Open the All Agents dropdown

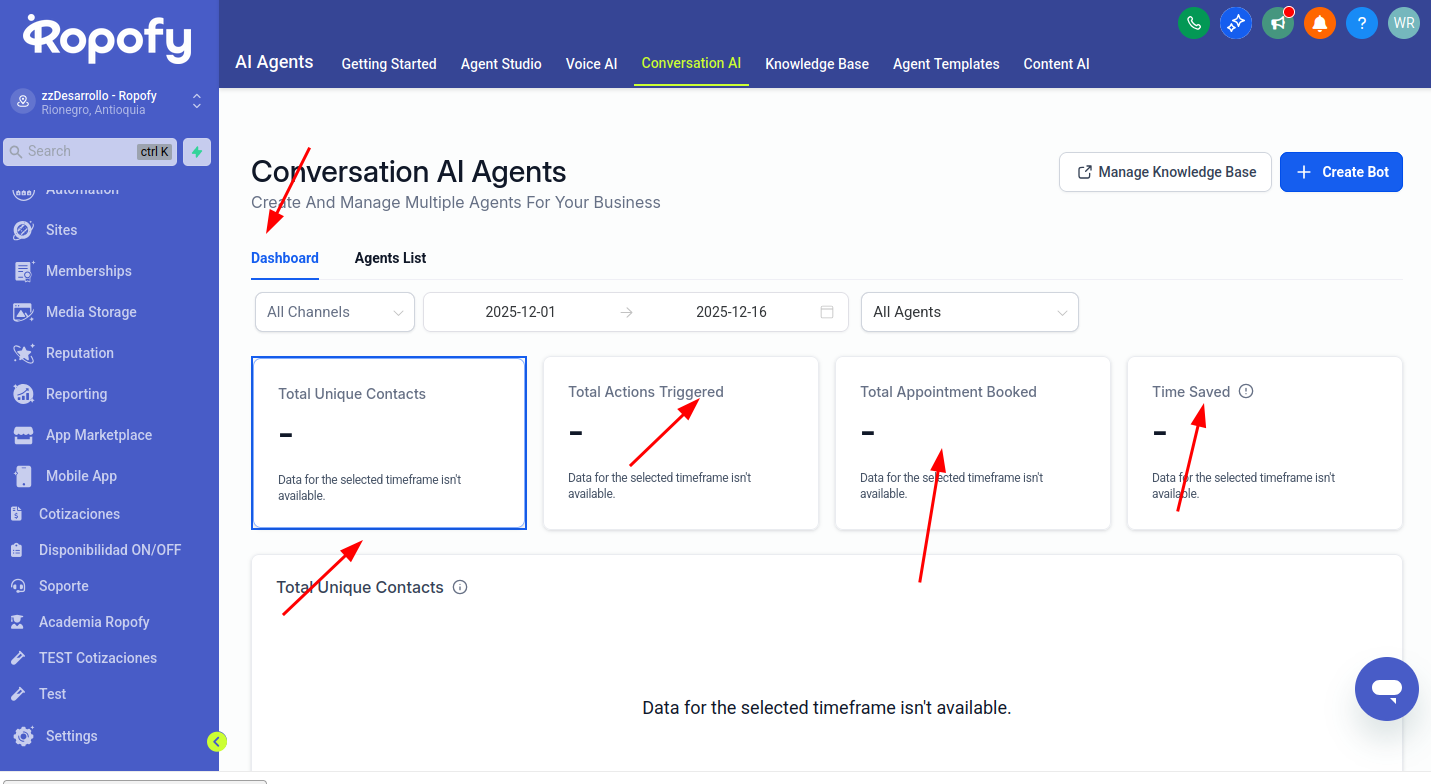(969, 312)
